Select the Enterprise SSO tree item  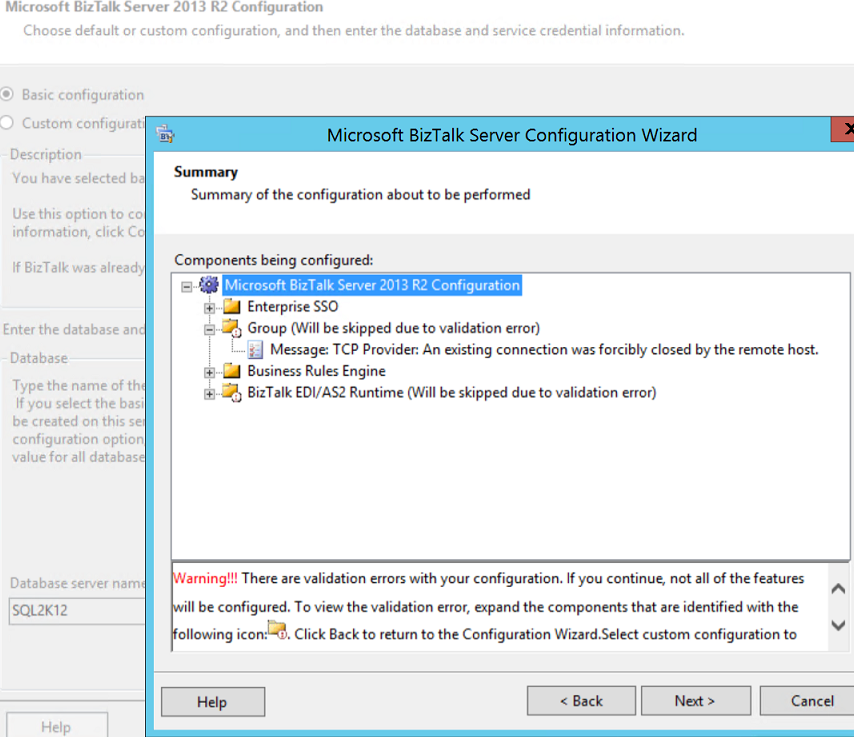point(292,306)
